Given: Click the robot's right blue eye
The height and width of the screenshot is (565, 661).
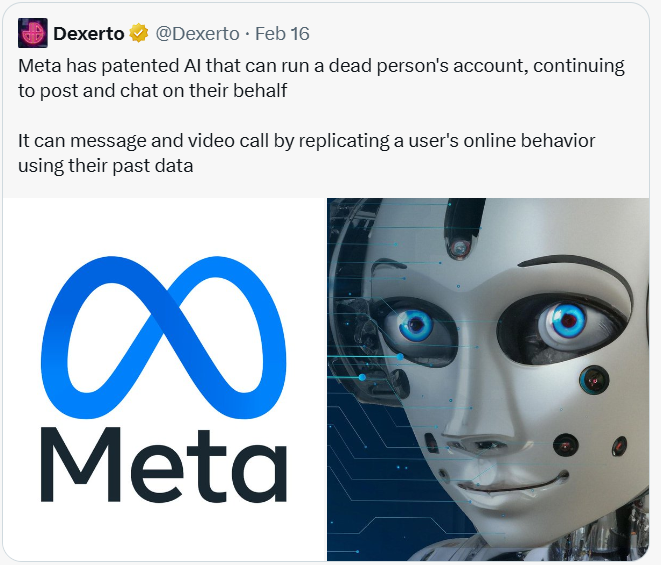Looking at the screenshot, I should tap(567, 322).
